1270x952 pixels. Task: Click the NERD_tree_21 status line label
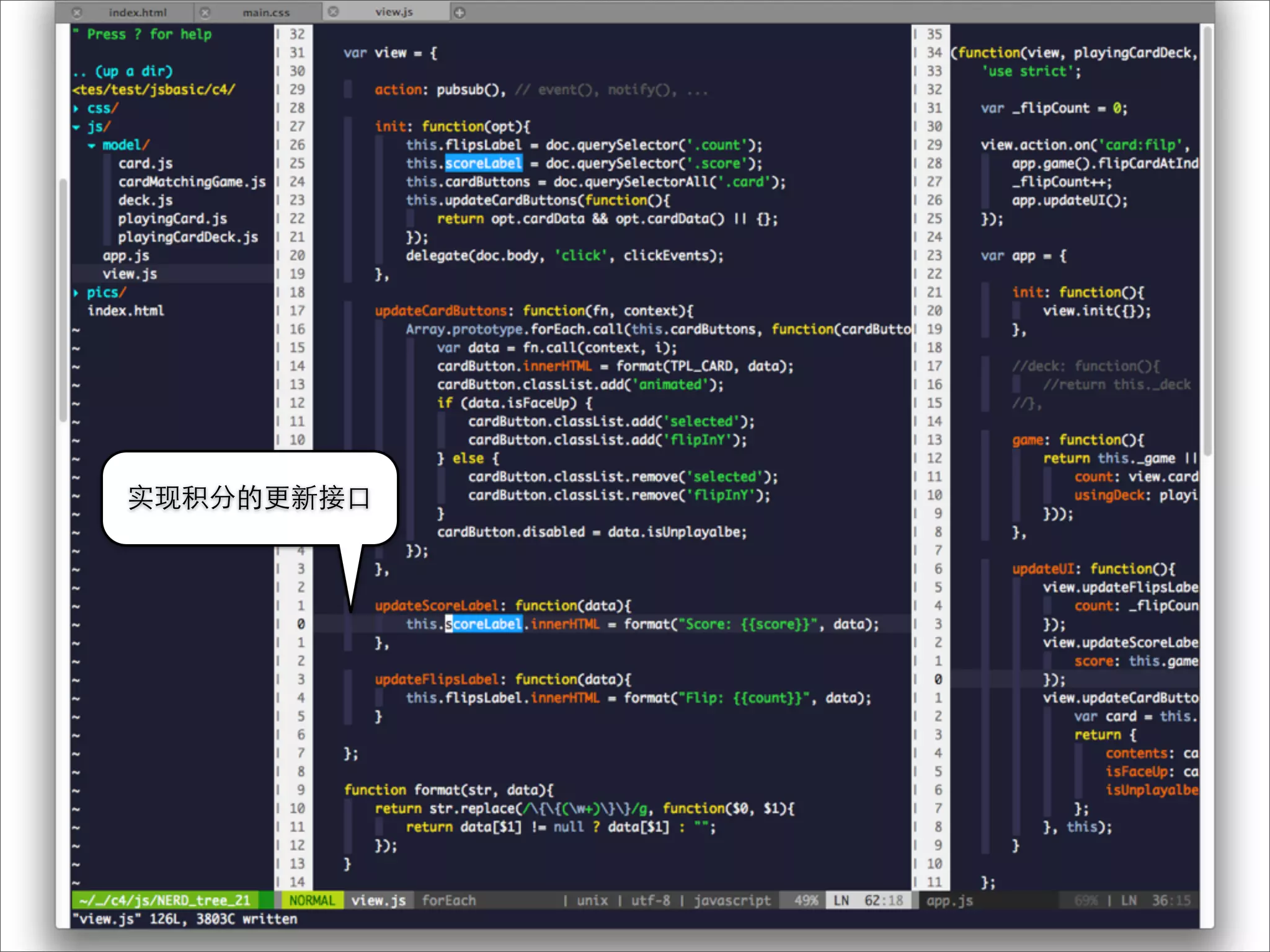coord(164,901)
